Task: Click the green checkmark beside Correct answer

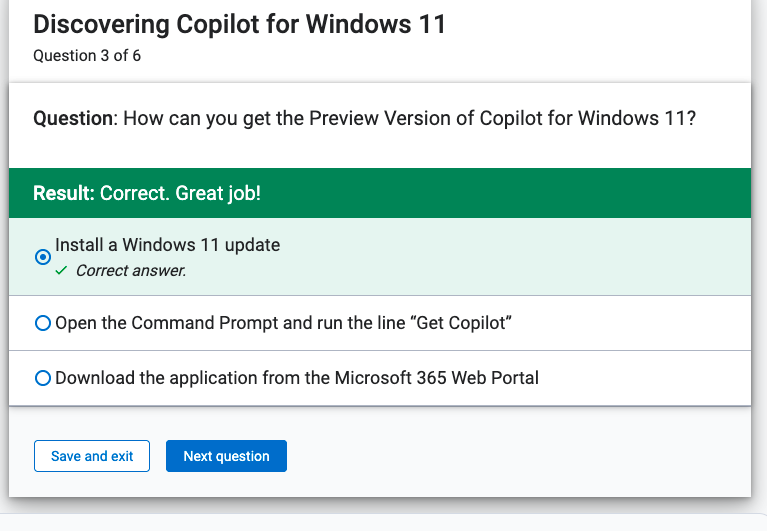Action: [61, 270]
